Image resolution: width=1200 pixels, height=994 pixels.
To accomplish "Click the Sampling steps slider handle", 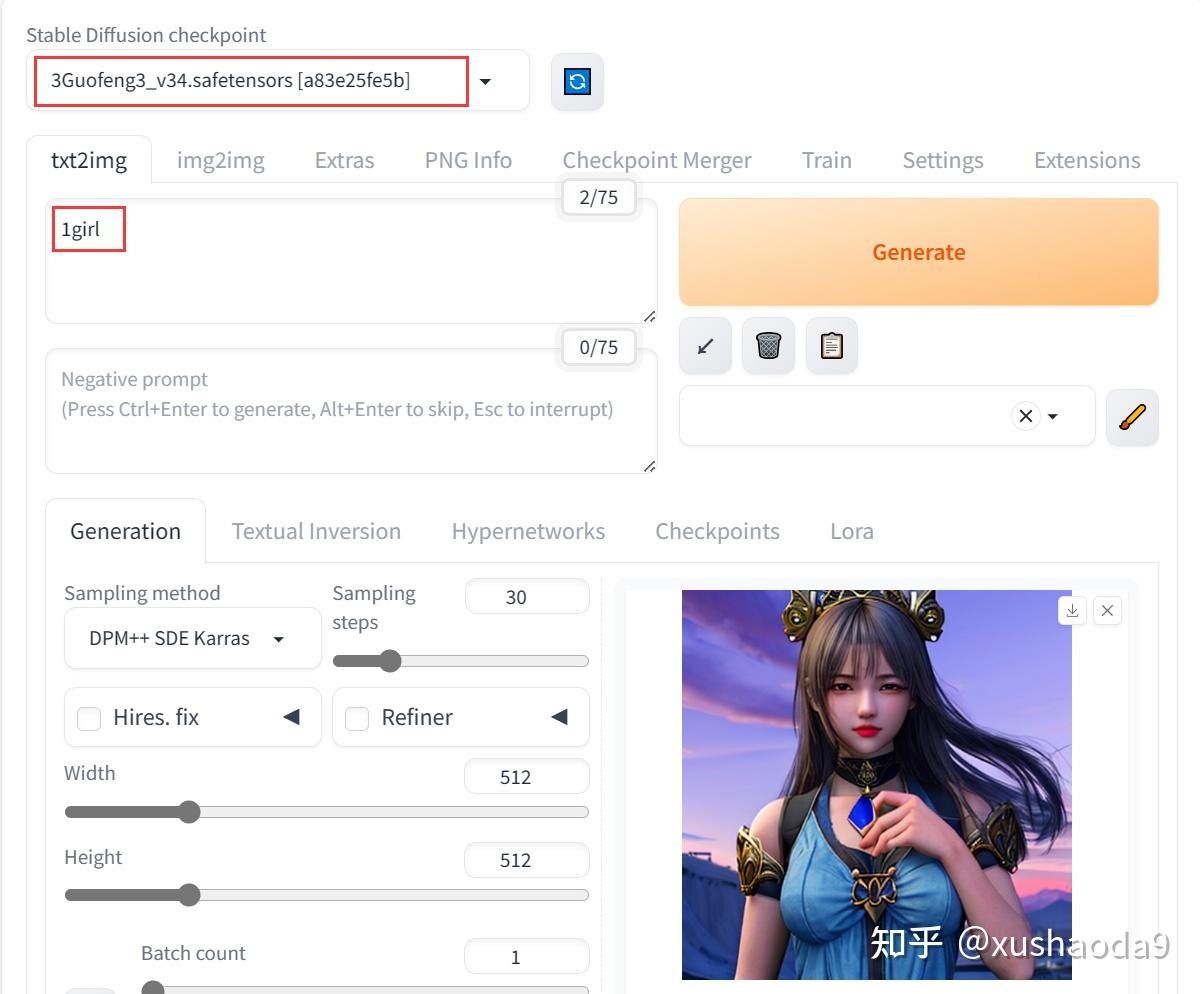I will tap(389, 661).
